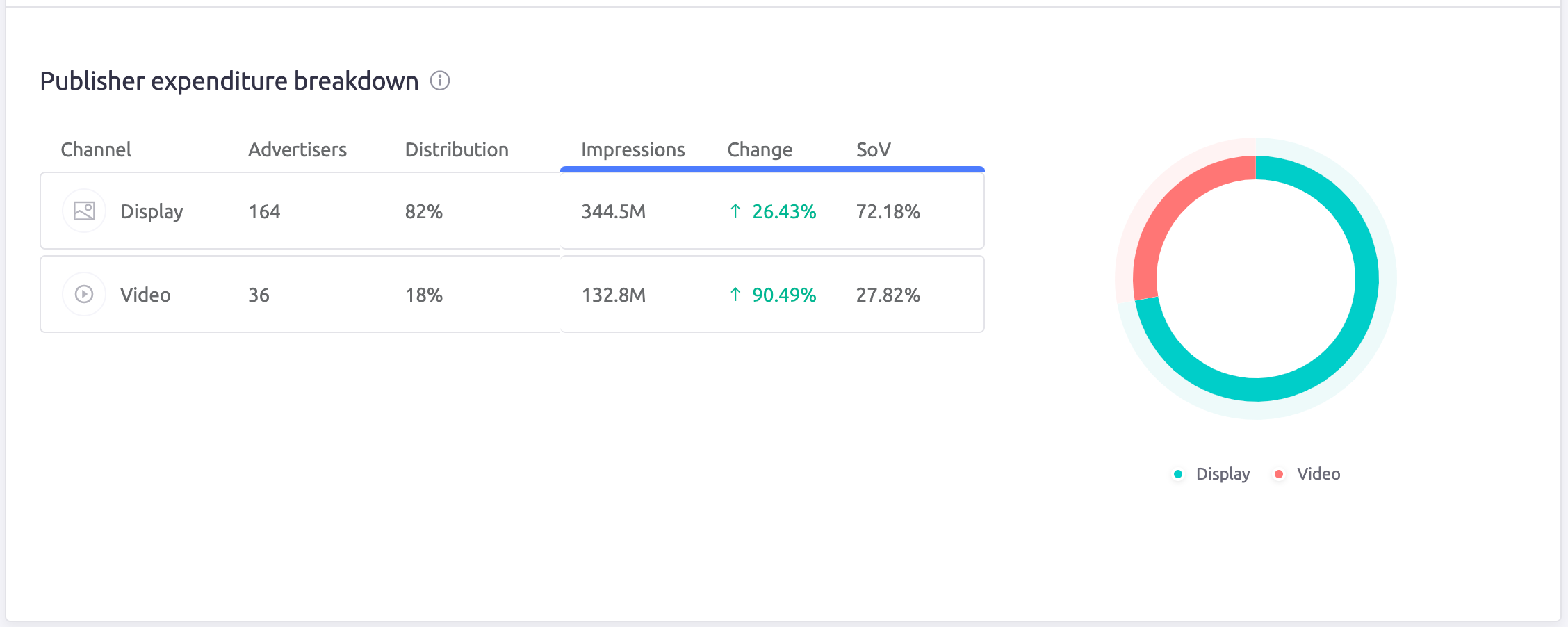Viewport: 1568px width, 627px height.
Task: Click the Display row label
Action: click(152, 211)
